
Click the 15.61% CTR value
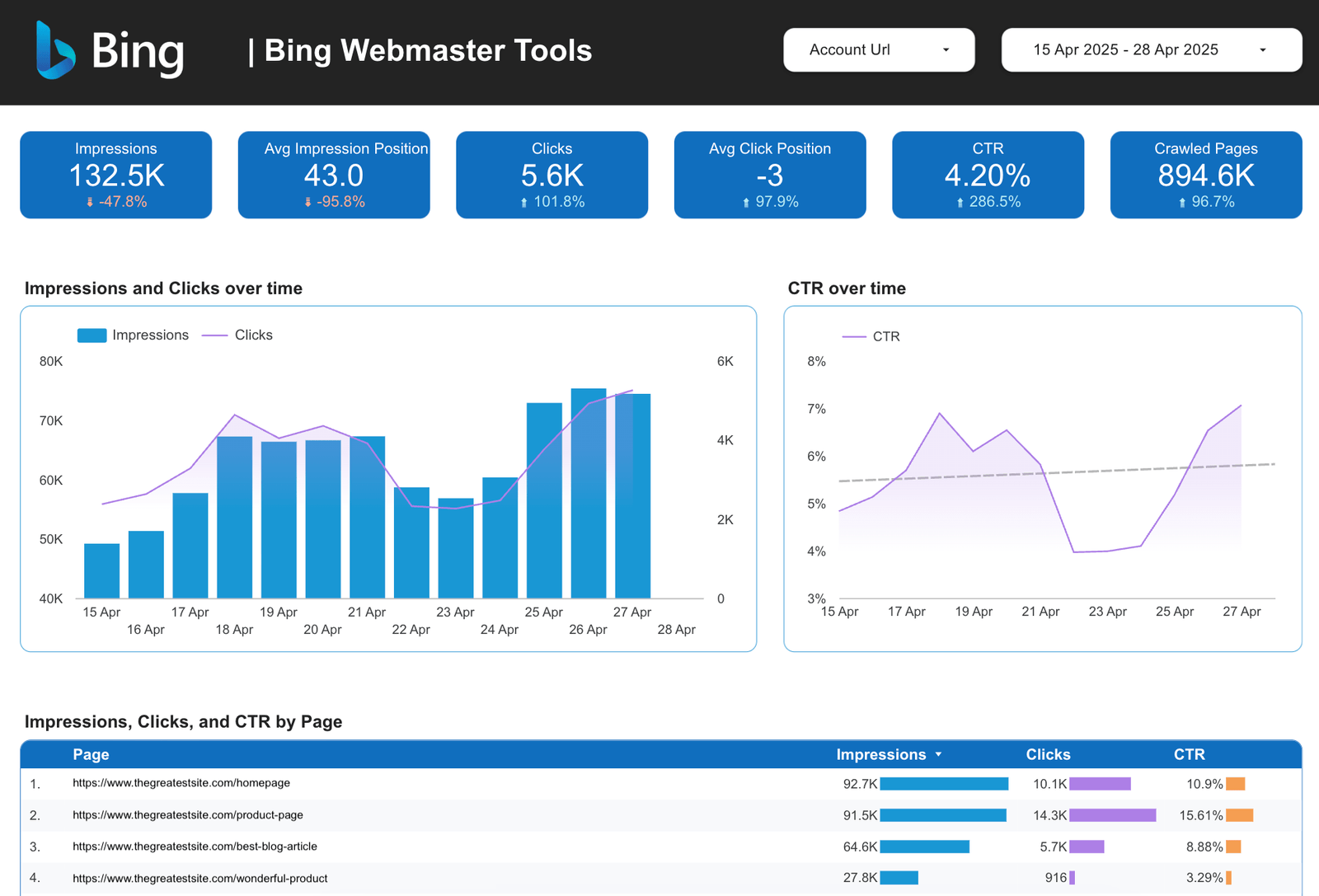pyautogui.click(x=1201, y=815)
